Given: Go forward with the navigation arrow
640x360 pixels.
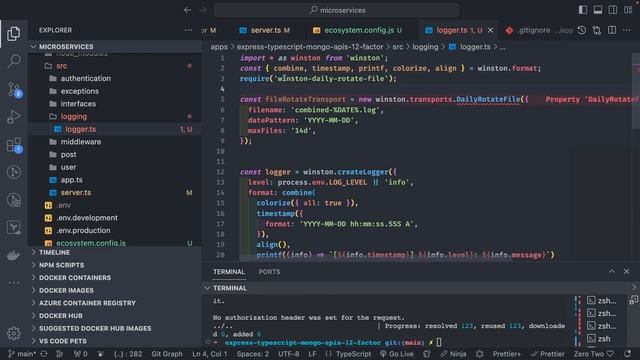Looking at the screenshot, I should 203,10.
